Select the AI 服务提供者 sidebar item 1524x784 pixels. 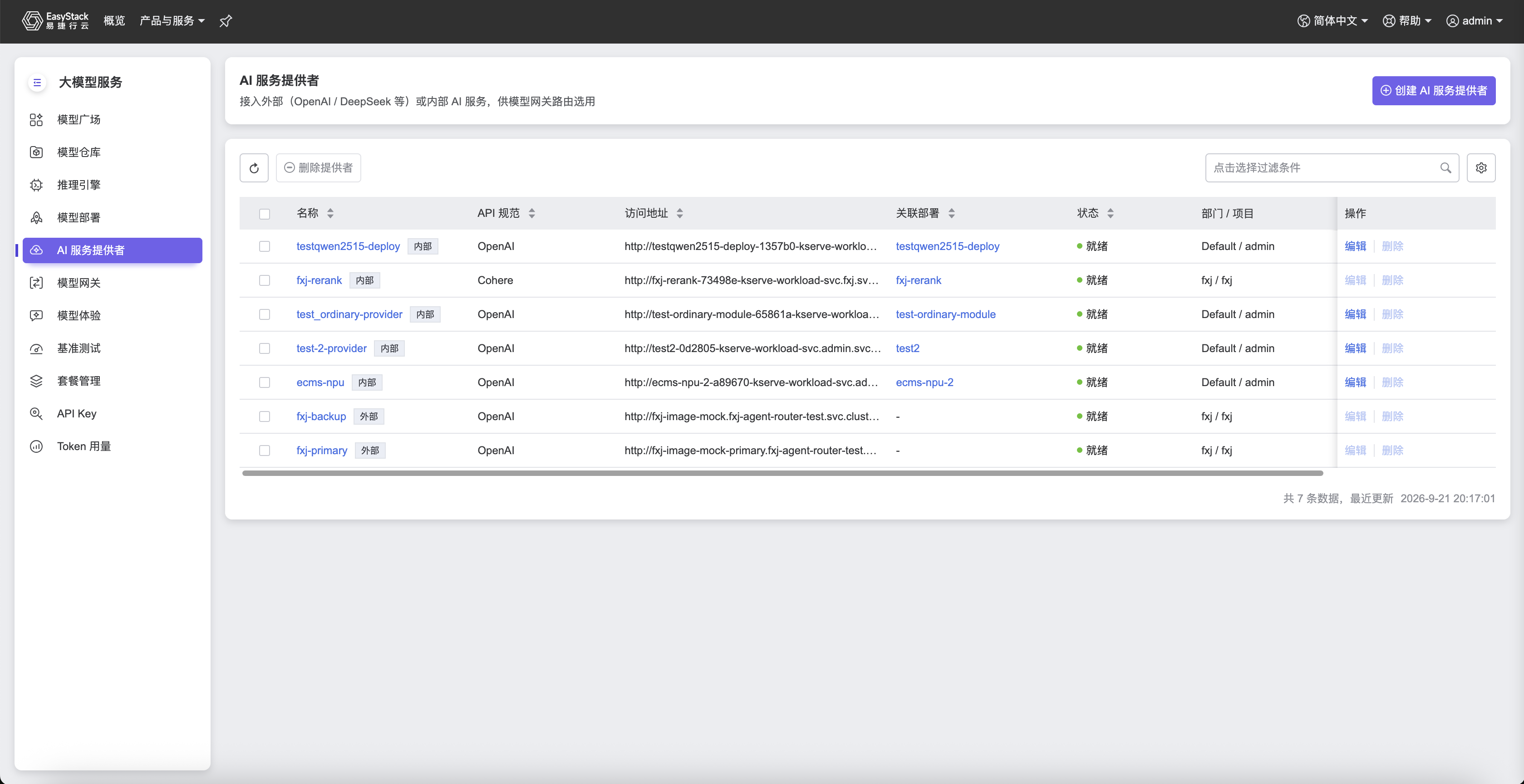(113, 250)
